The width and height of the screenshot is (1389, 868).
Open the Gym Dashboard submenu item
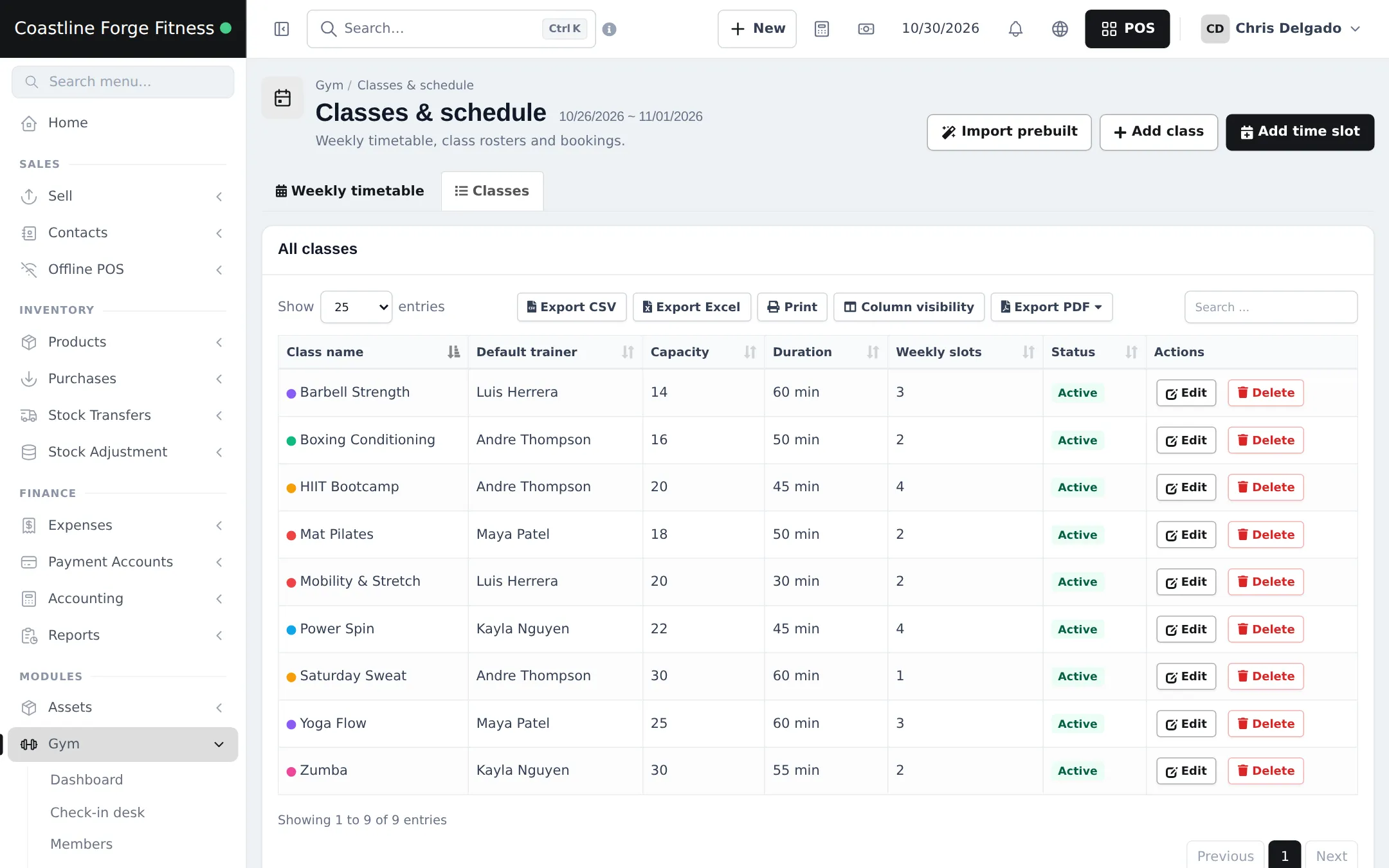point(87,780)
